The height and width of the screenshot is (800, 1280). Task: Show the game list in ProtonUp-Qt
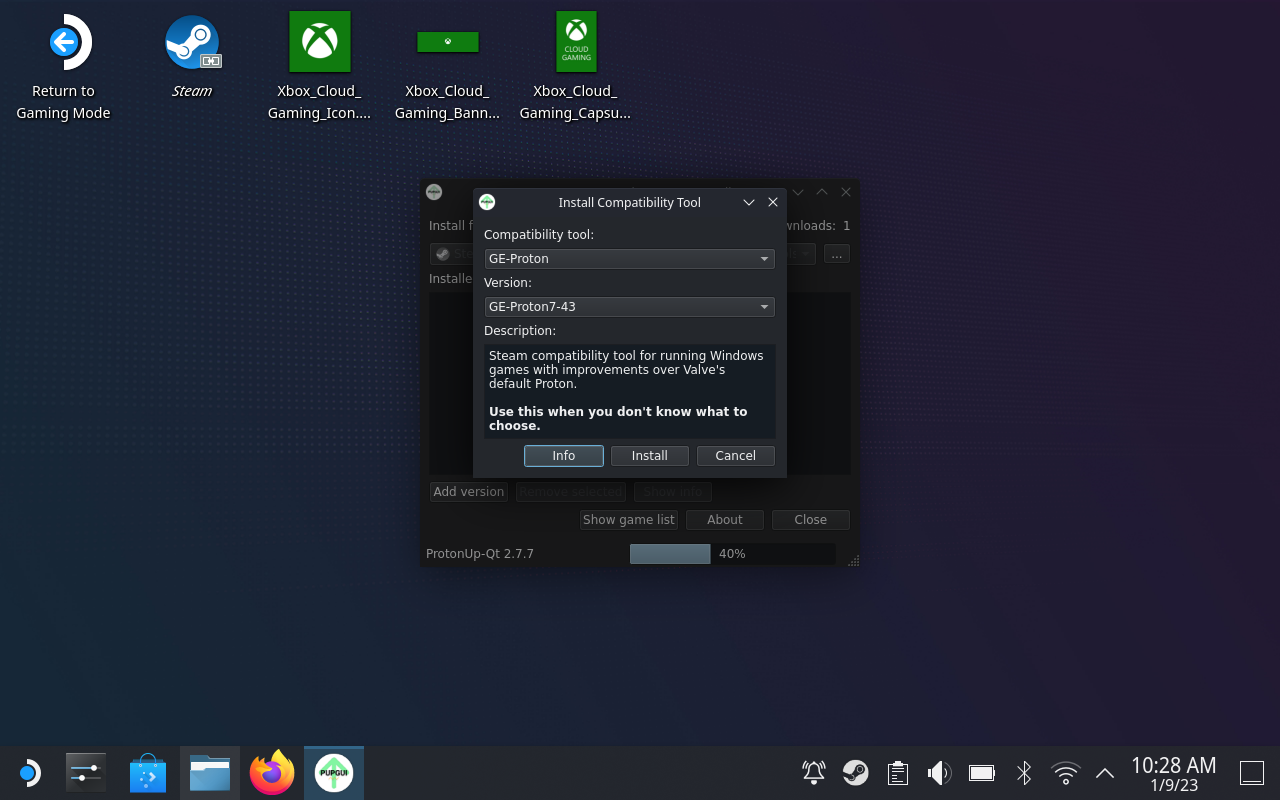pyautogui.click(x=628, y=519)
